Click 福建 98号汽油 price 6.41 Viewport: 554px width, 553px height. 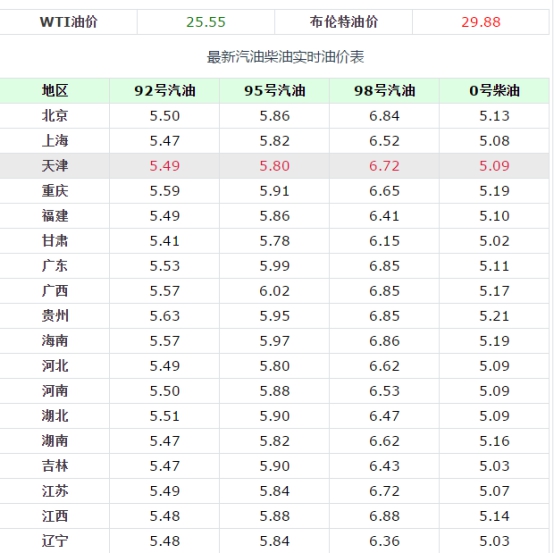click(384, 216)
